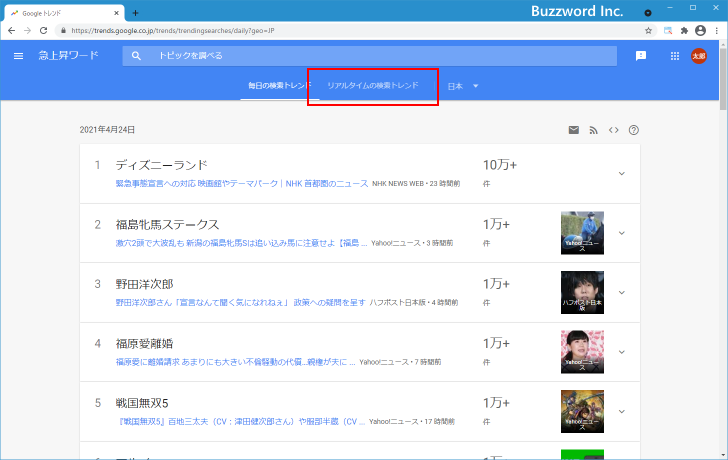Viewport: 728px width, 460px height.
Task: Open the 『戦国無双5』百地三太夫 article link
Action: click(240, 421)
